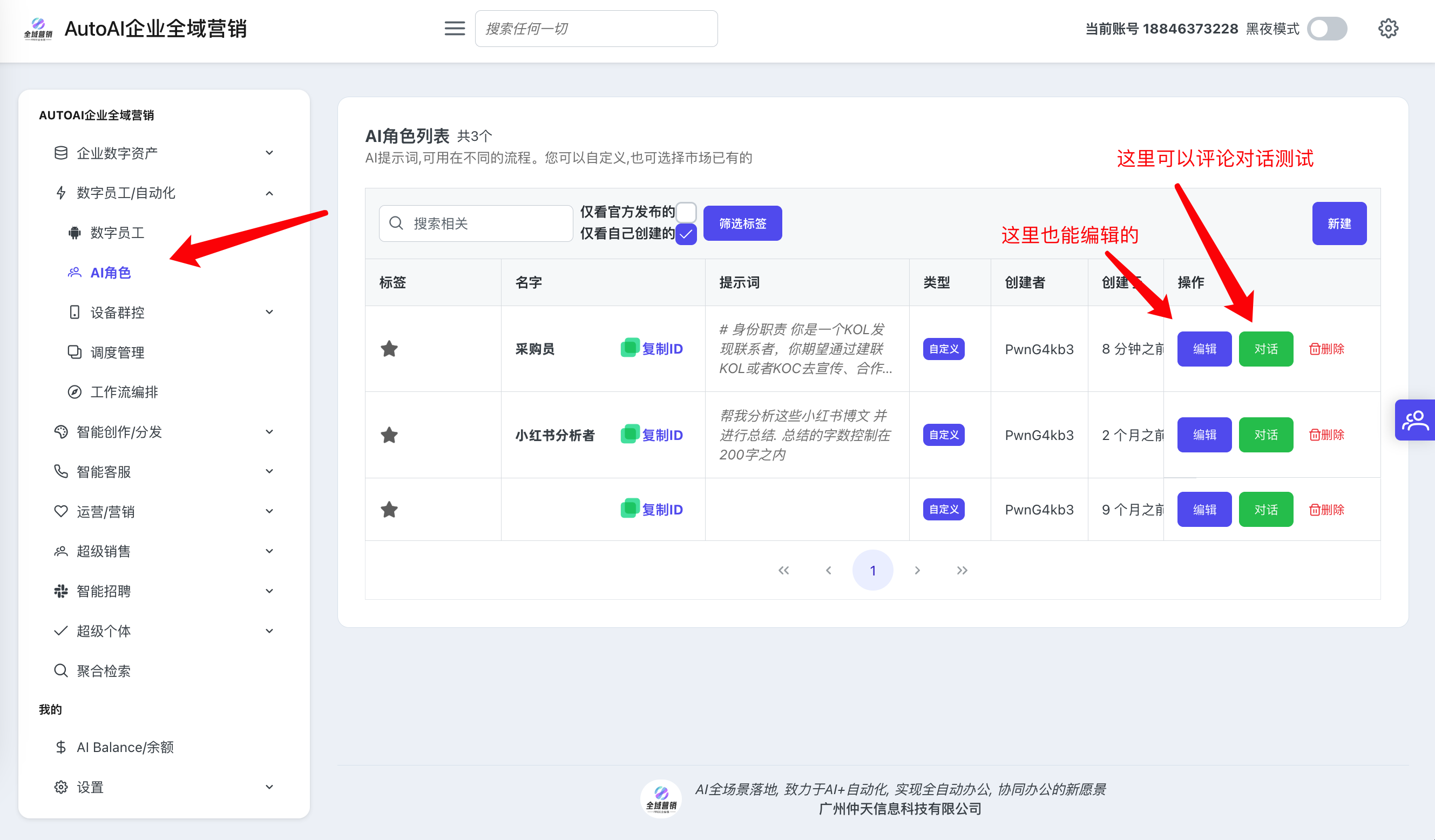
Task: Click the hamburger menu icon in header
Action: [x=455, y=29]
